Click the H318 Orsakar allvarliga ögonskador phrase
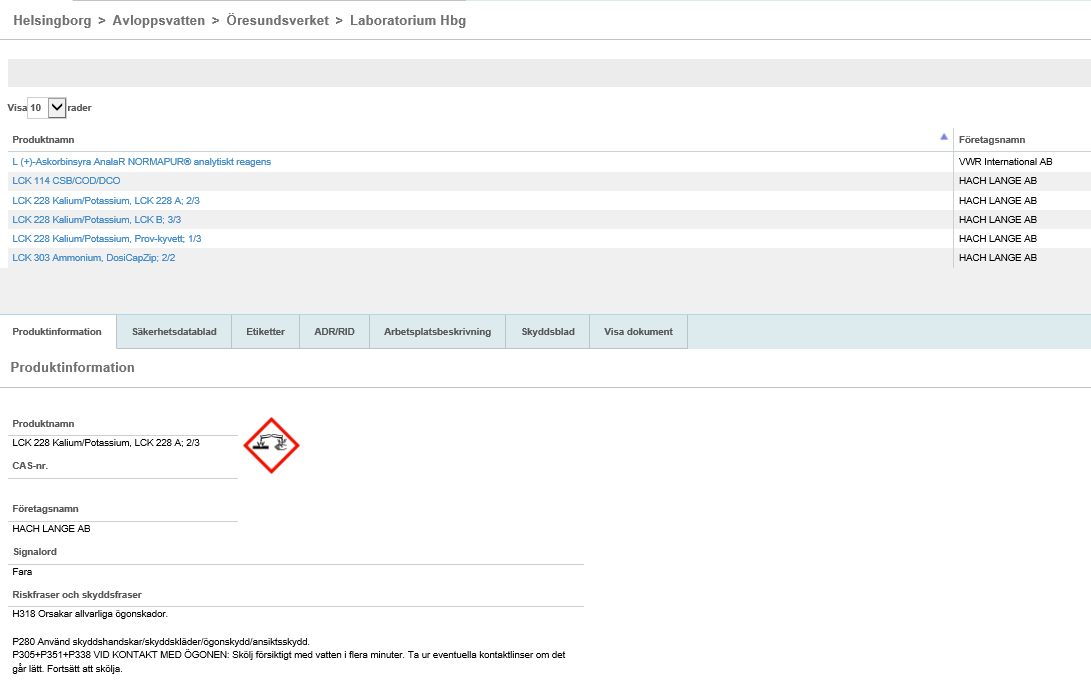1091x686 pixels. pos(90,614)
